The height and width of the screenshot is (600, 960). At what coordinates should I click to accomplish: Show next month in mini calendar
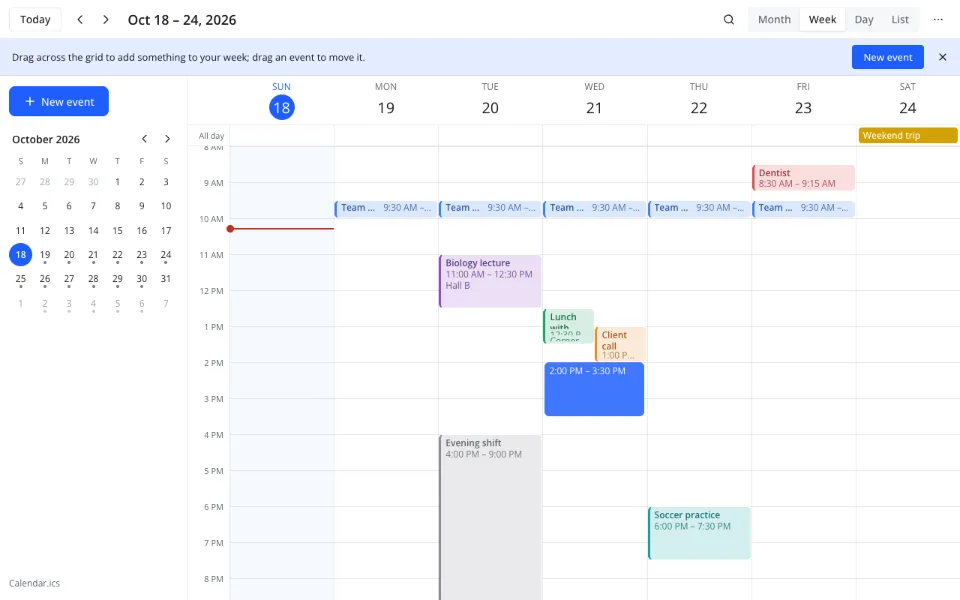pyautogui.click(x=167, y=139)
